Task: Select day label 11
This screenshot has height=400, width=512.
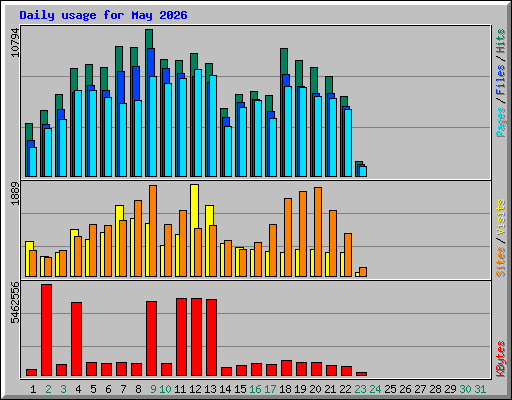Action: pos(180,389)
